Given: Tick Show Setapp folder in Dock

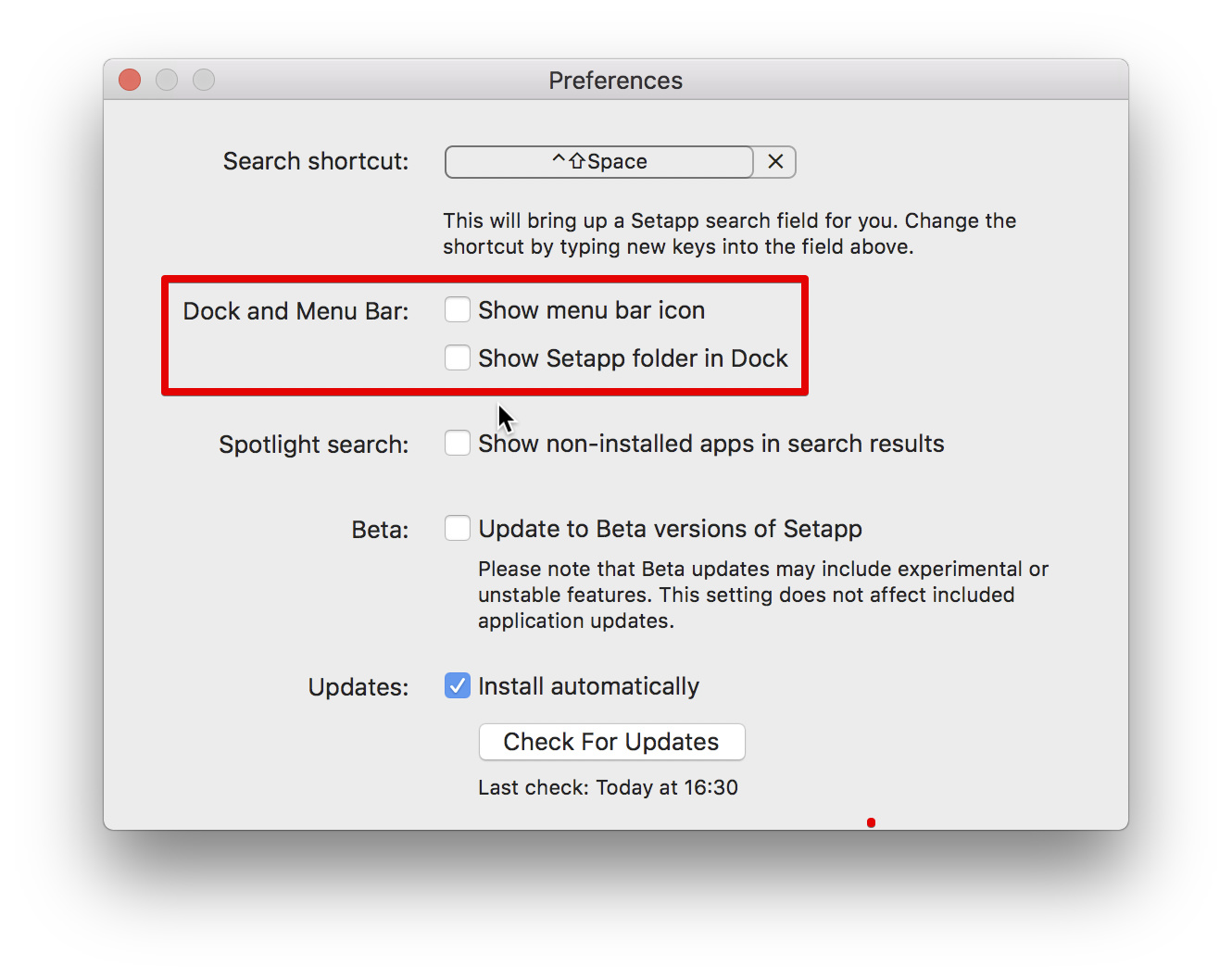Looking at the screenshot, I should point(458,358).
